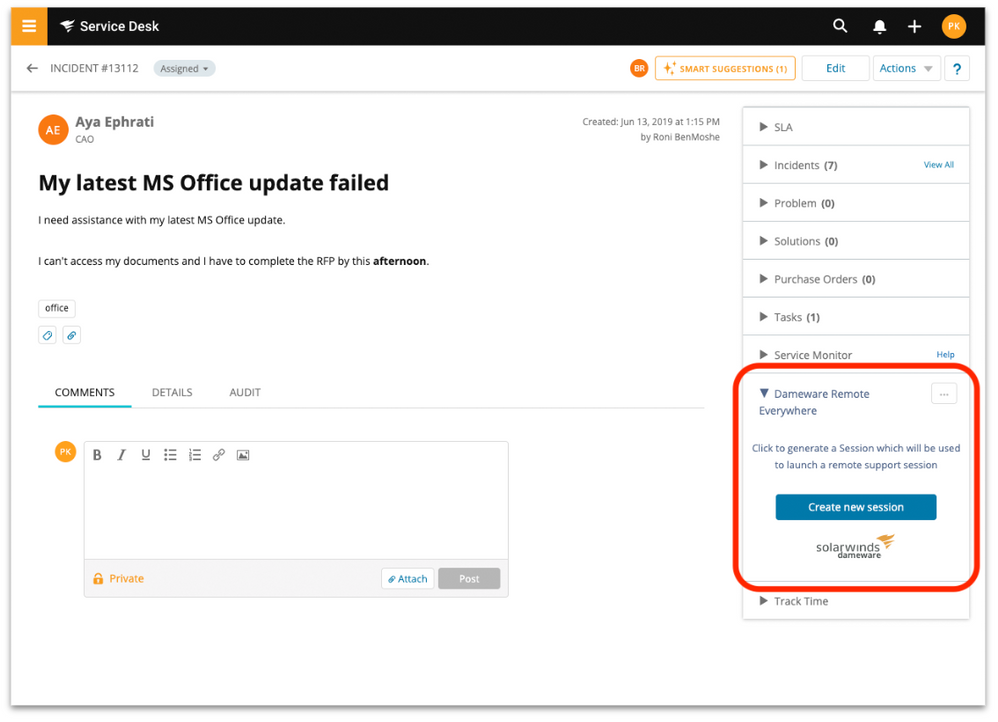Image resolution: width=998 pixels, height=722 pixels.
Task: Toggle bold formatting in comment editor
Action: click(97, 455)
